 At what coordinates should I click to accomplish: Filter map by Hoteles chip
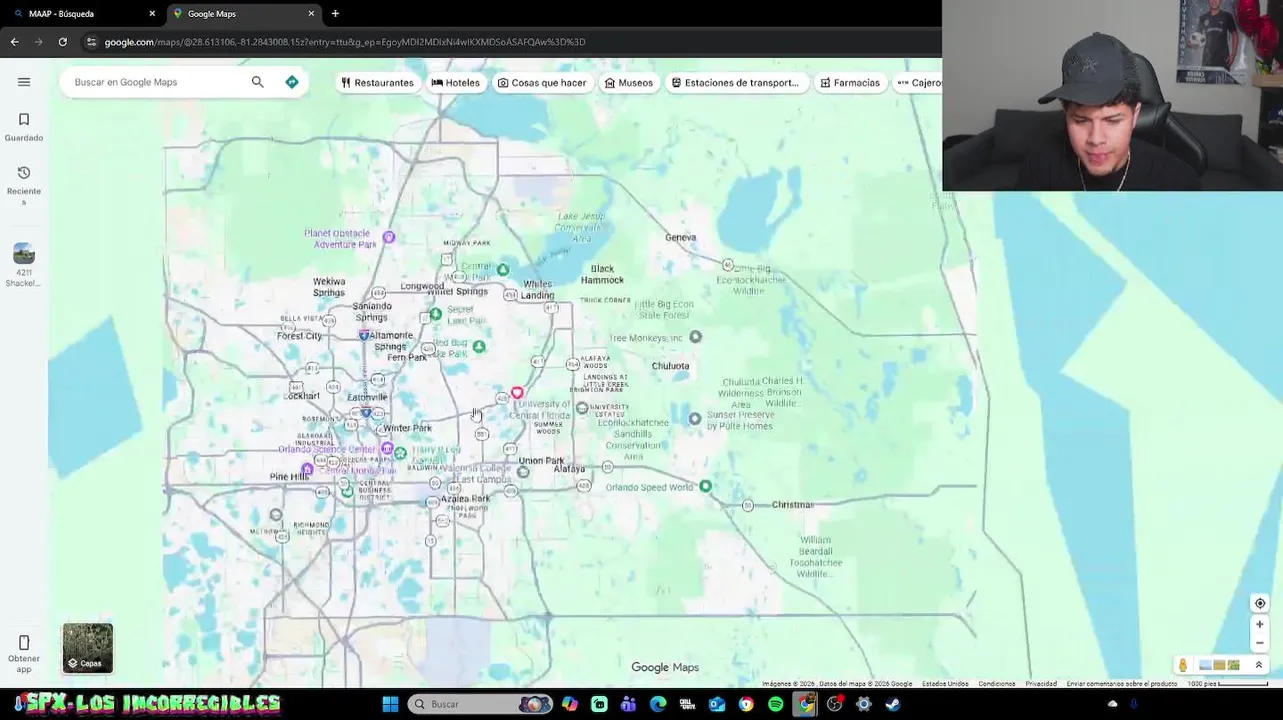point(456,83)
